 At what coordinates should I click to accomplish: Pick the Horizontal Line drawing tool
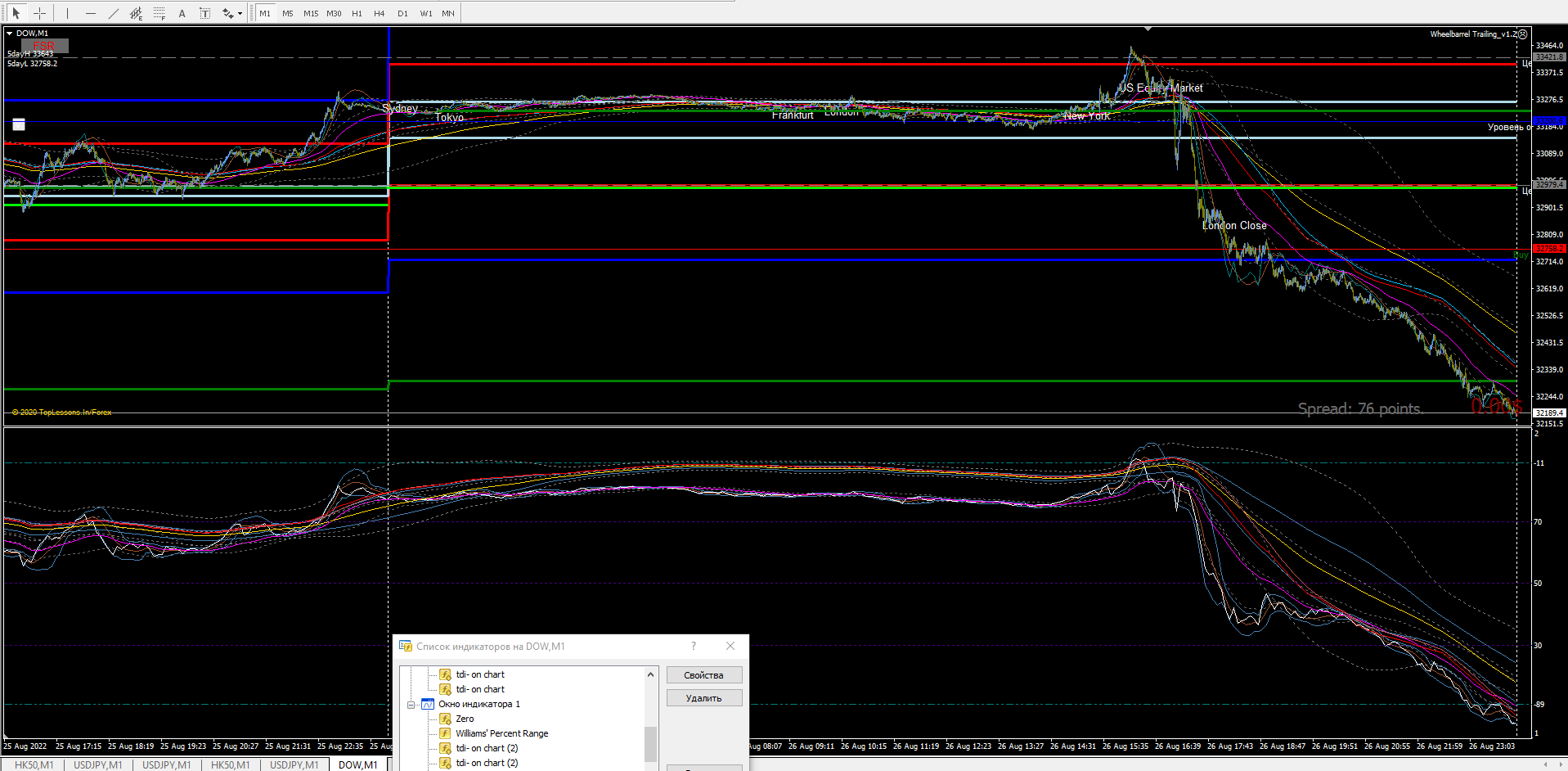coord(90,13)
